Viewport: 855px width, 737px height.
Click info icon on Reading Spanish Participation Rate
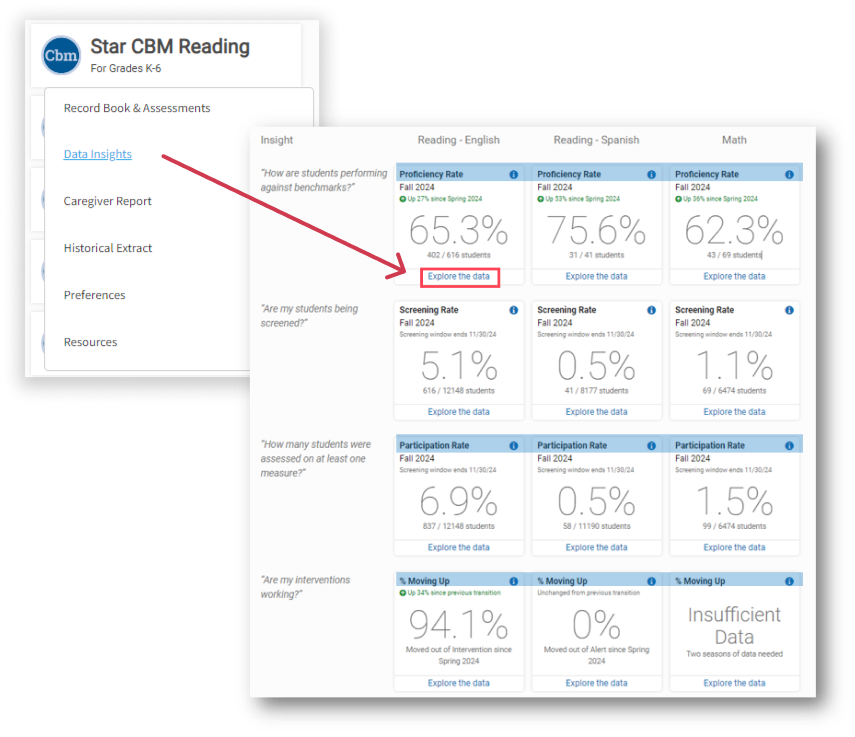[651, 445]
